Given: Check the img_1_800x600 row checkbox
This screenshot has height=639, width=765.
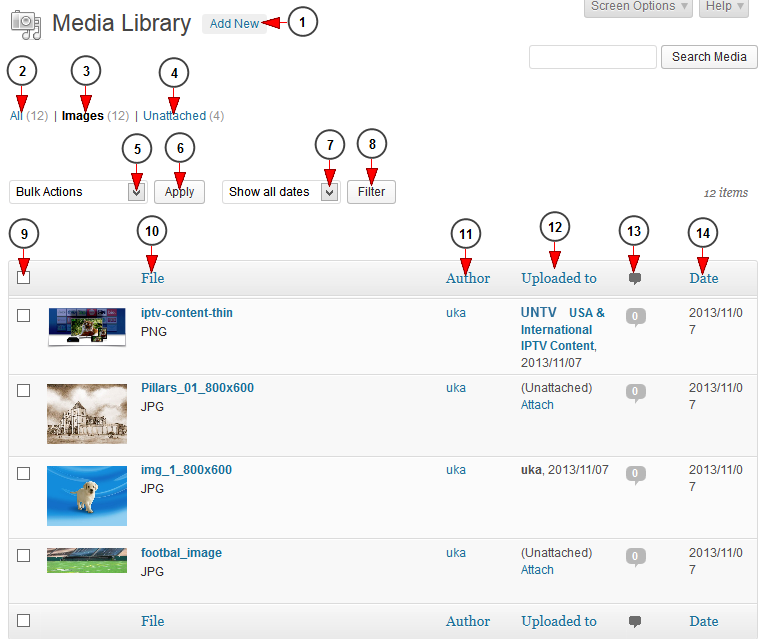Looking at the screenshot, I should (23, 474).
